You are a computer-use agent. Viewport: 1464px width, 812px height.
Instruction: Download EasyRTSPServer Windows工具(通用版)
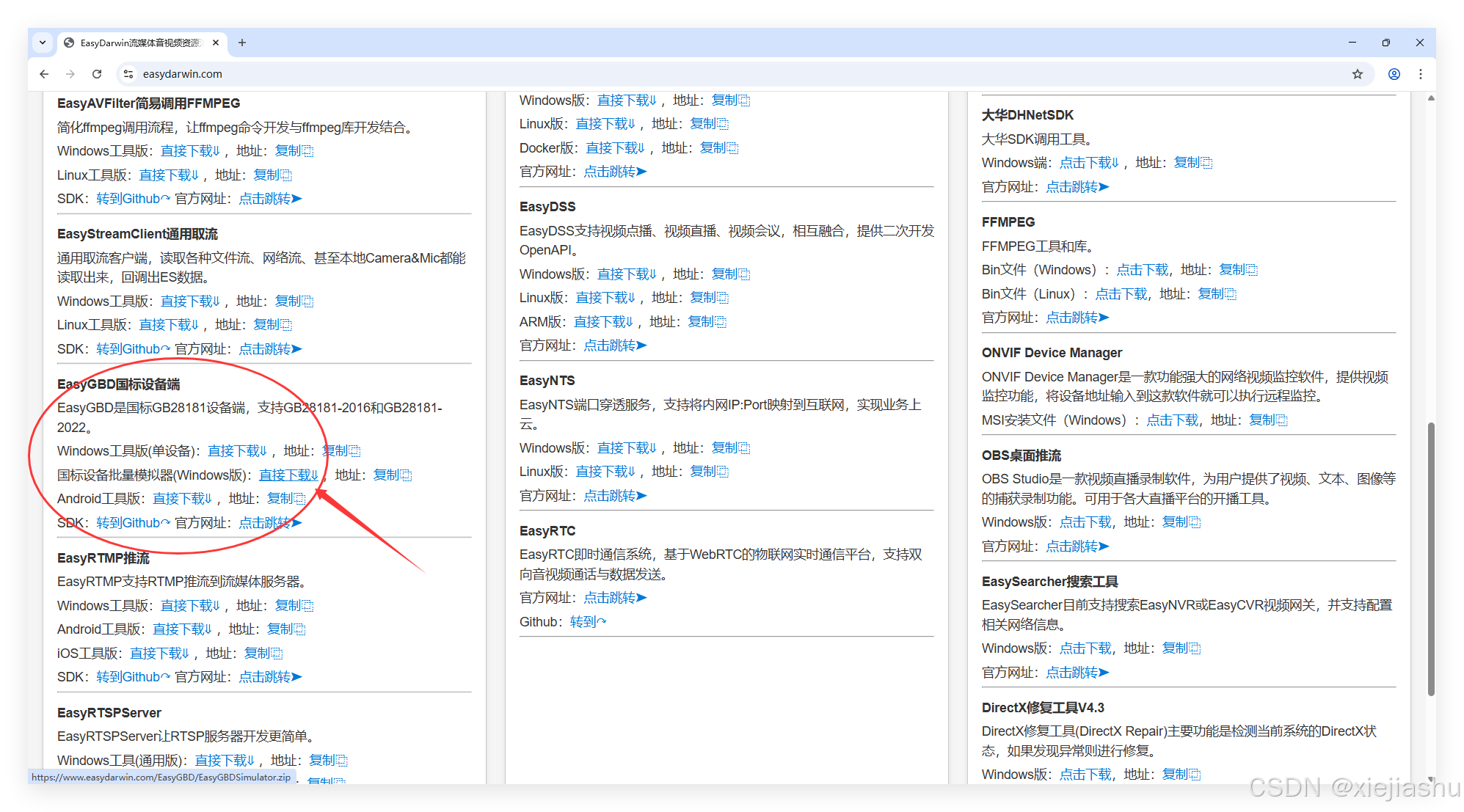(x=225, y=761)
